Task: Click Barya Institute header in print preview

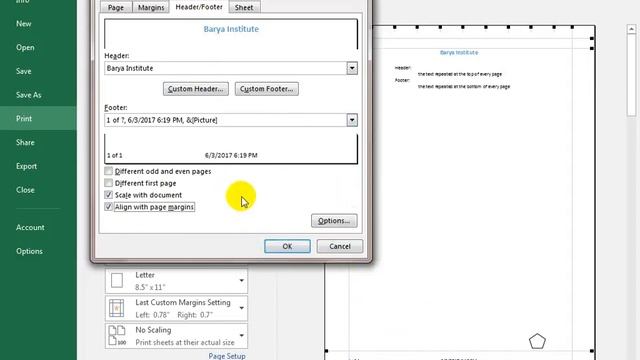Action: 459,52
